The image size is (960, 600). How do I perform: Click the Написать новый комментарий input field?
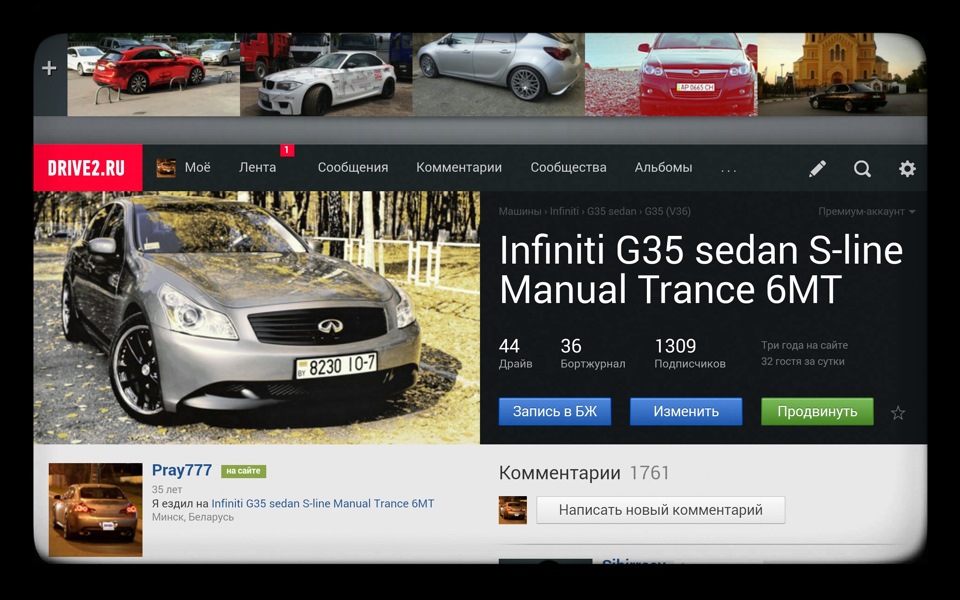(660, 509)
